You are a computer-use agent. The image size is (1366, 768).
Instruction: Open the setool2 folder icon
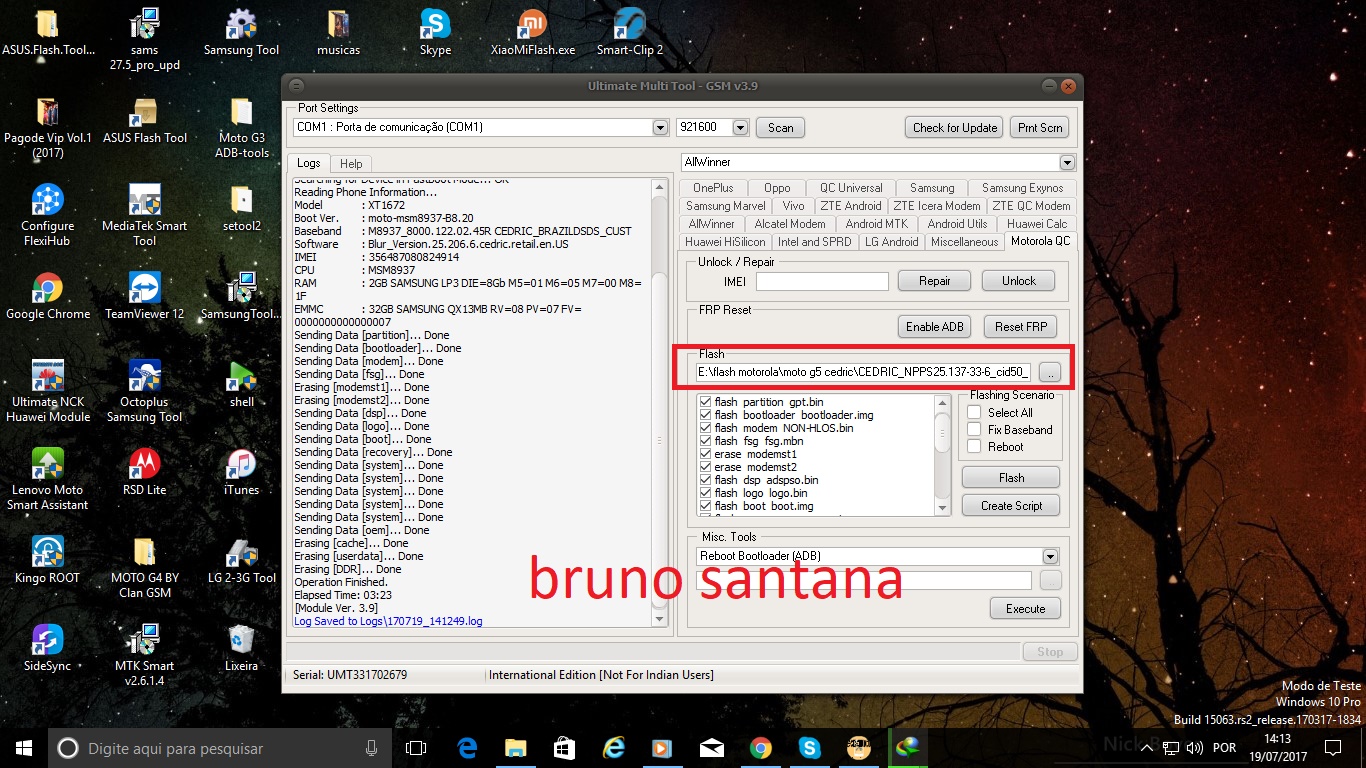tap(241, 208)
